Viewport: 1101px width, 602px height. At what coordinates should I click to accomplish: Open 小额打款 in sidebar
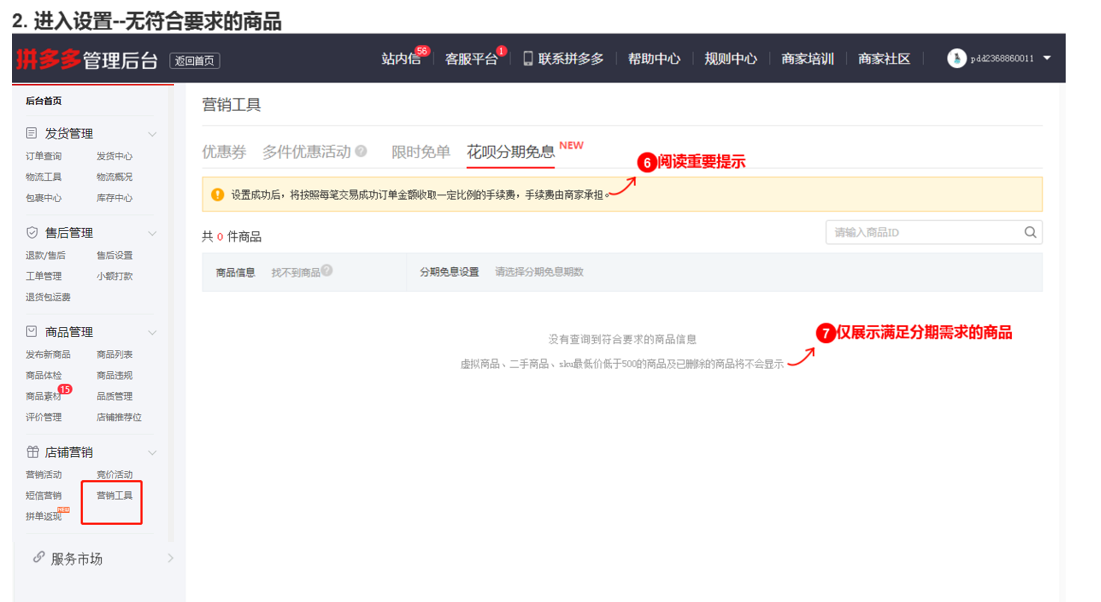pyautogui.click(x=114, y=276)
